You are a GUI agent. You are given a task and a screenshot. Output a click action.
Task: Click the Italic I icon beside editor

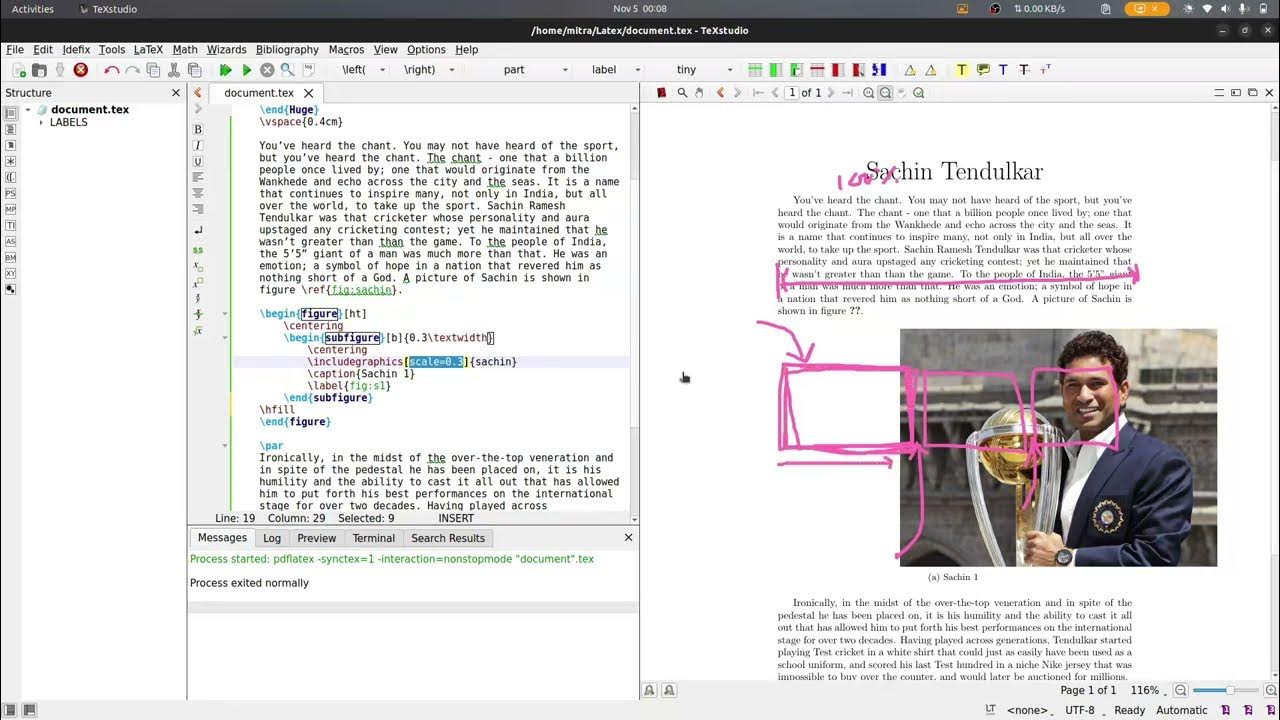click(x=198, y=145)
